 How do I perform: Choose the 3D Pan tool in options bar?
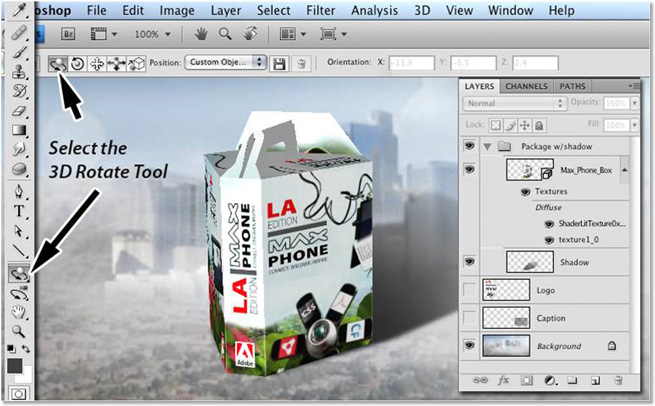click(97, 63)
